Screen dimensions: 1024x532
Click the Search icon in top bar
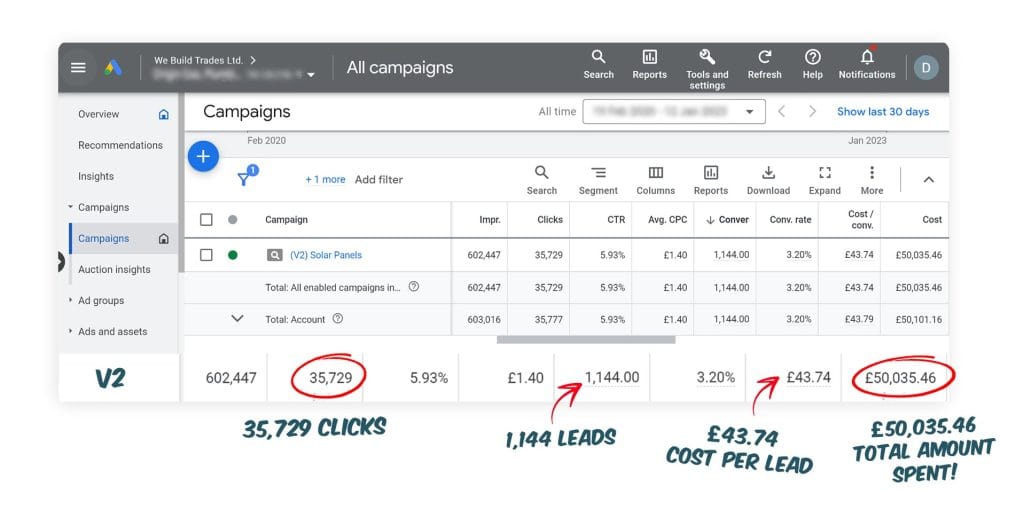click(x=598, y=58)
